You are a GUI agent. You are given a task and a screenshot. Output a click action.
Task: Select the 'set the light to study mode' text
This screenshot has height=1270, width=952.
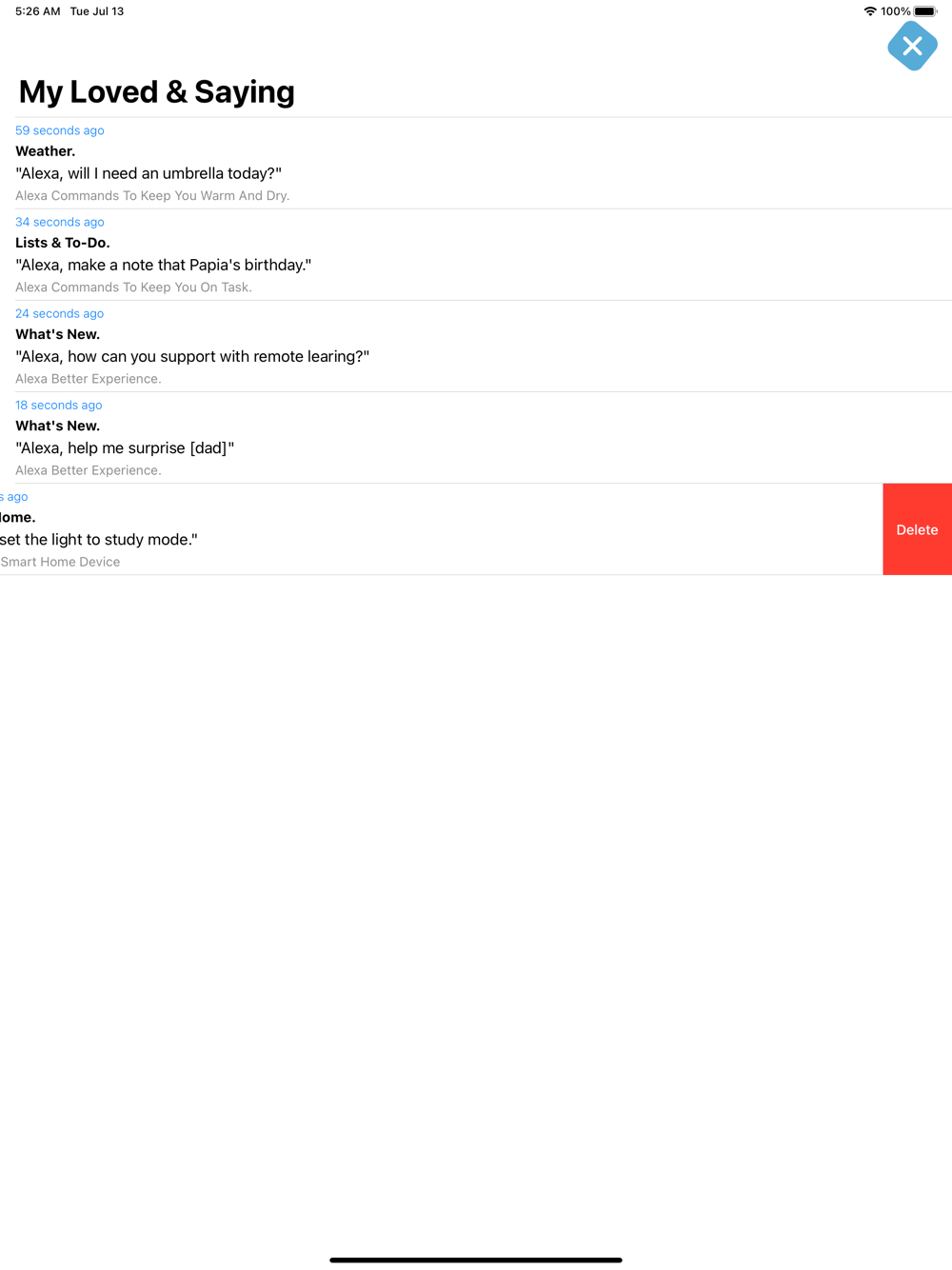point(99,539)
